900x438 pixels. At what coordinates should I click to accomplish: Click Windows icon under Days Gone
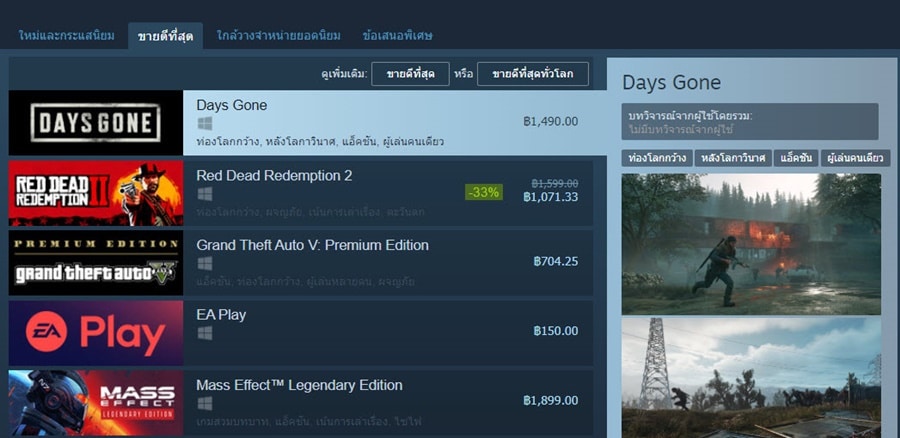[205, 123]
